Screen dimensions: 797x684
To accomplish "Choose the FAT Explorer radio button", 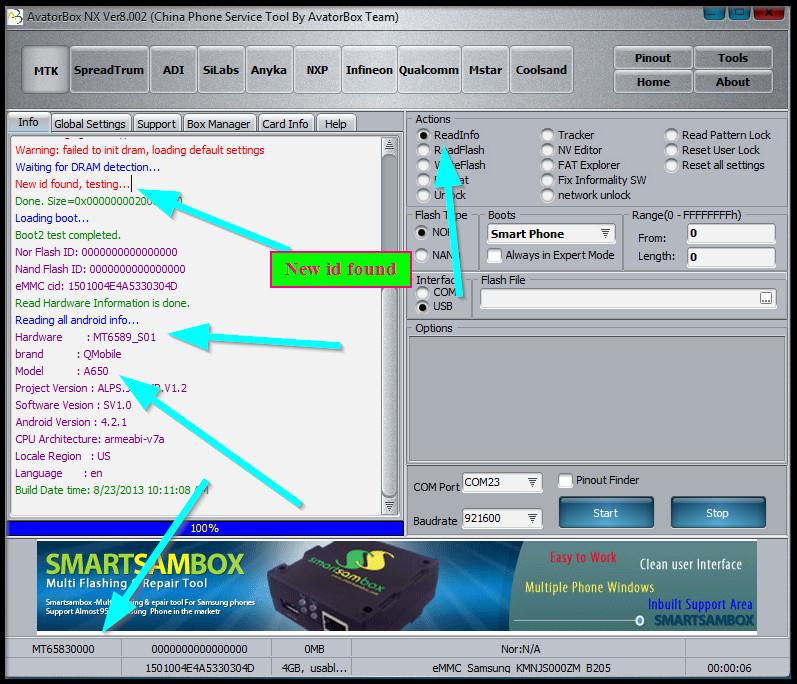I will [x=547, y=165].
